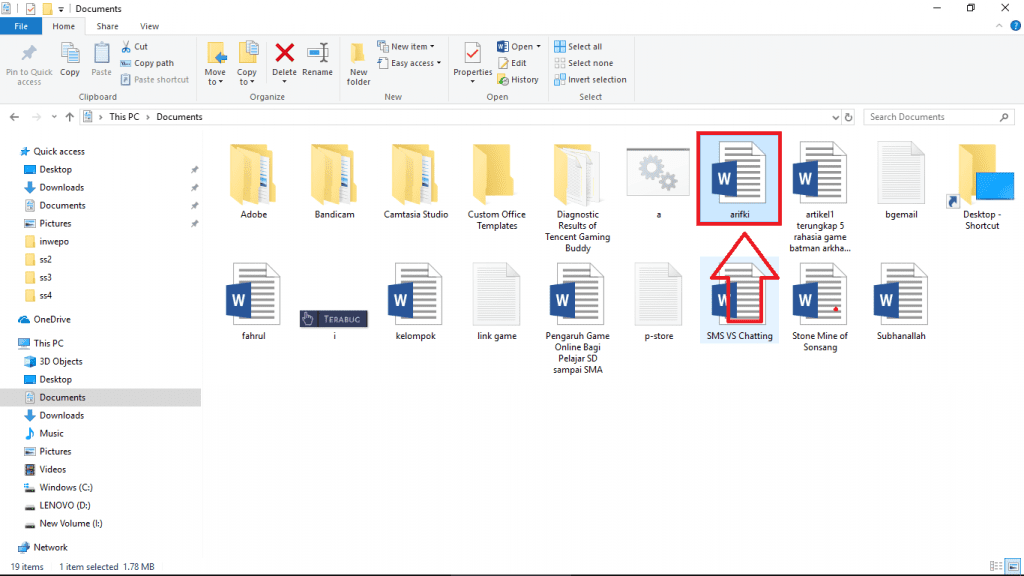Viewport: 1024px width, 576px height.
Task: Open the Move to dropdown
Action: pos(215,64)
